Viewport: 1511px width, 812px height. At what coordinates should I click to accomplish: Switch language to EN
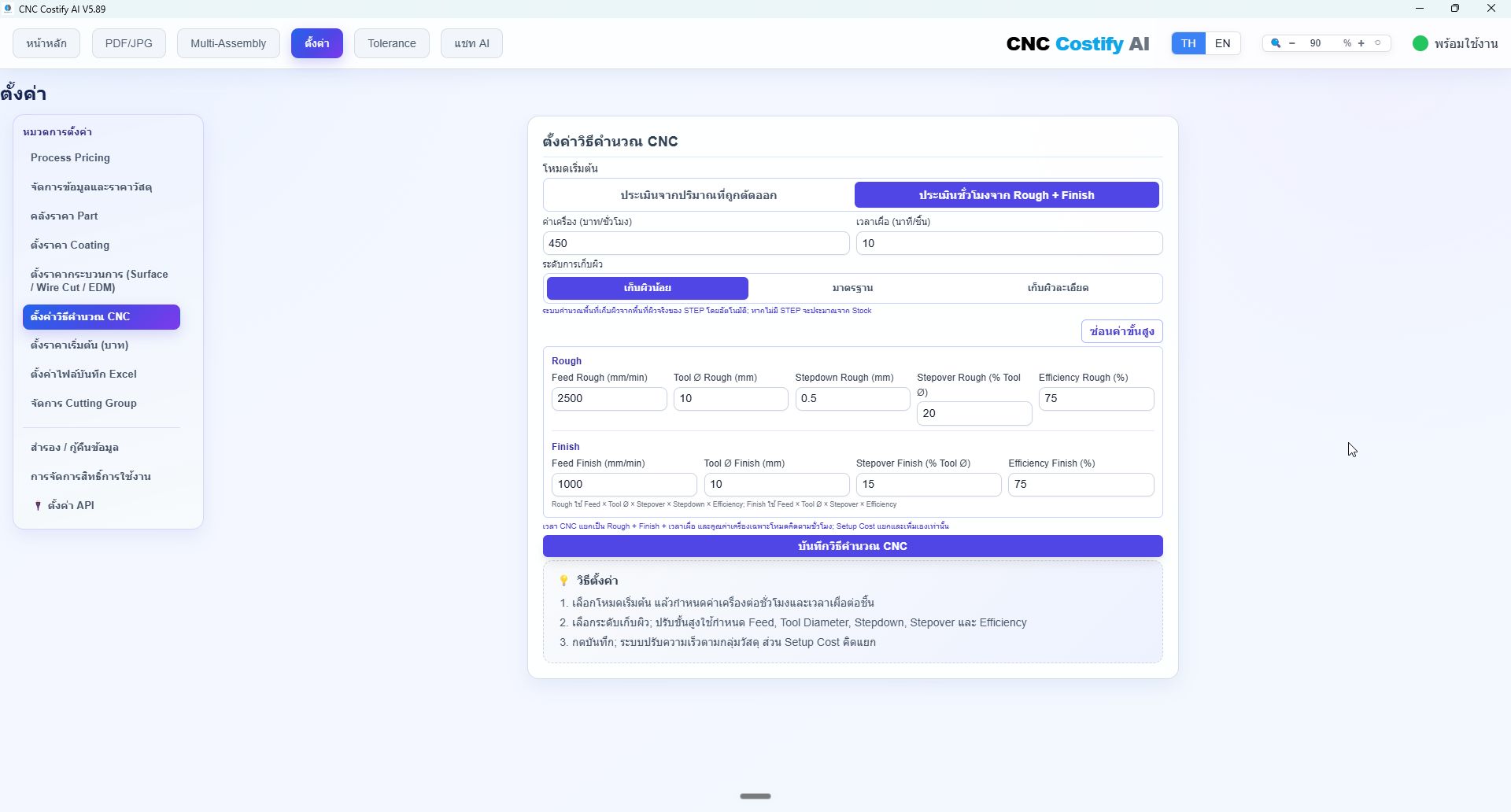pos(1222,43)
